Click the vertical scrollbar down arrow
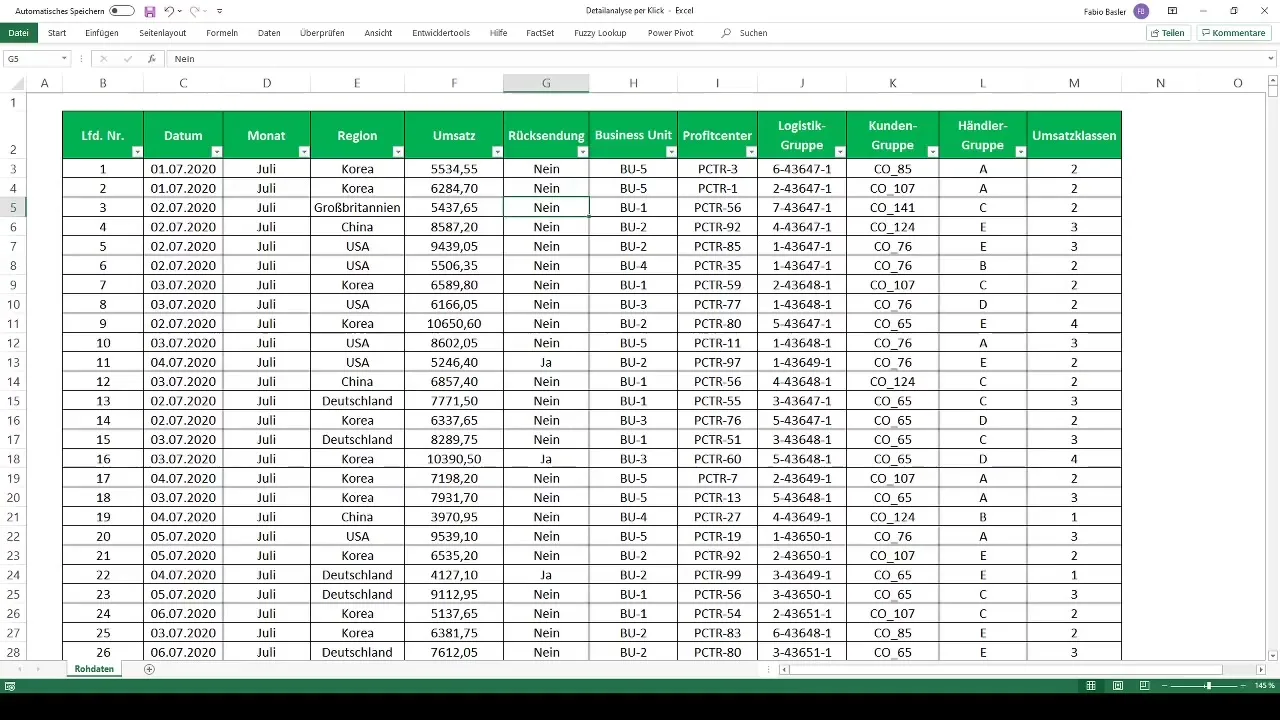1280x720 pixels. [1273, 654]
